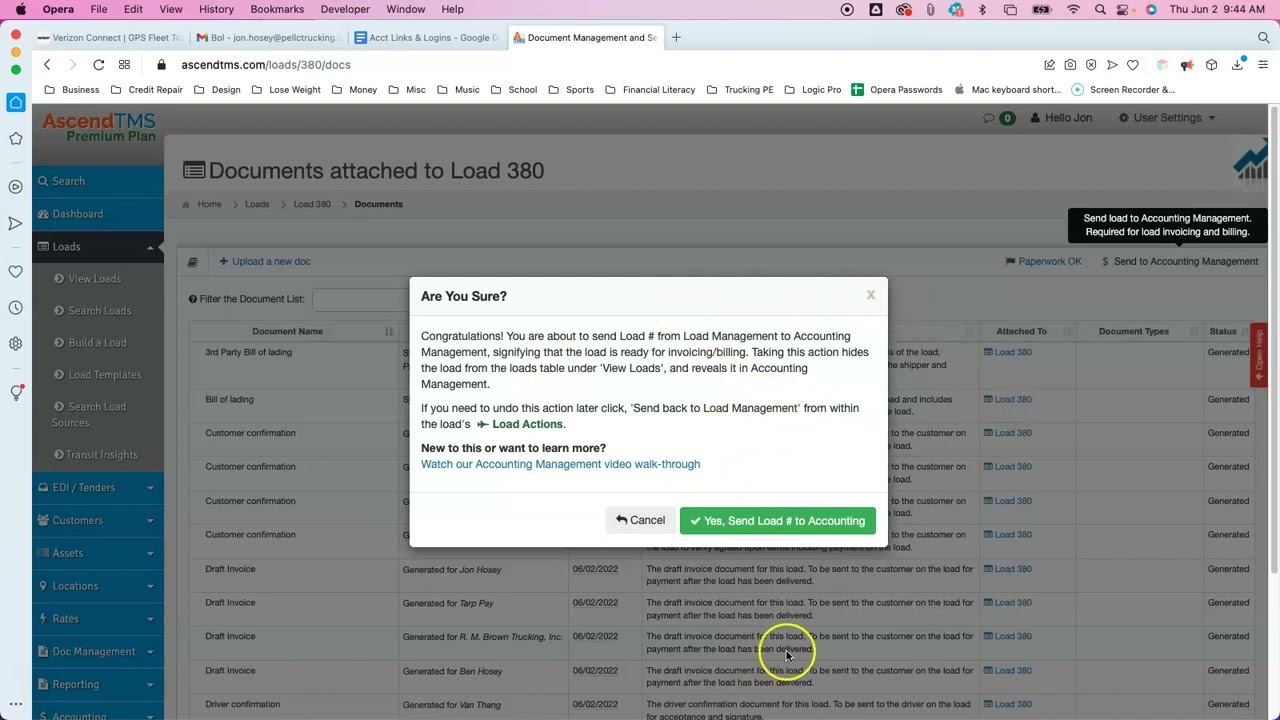Screen dimensions: 1280x720
Task: Open the three-dots sidebar setup menu
Action: pyautogui.click(x=16, y=704)
